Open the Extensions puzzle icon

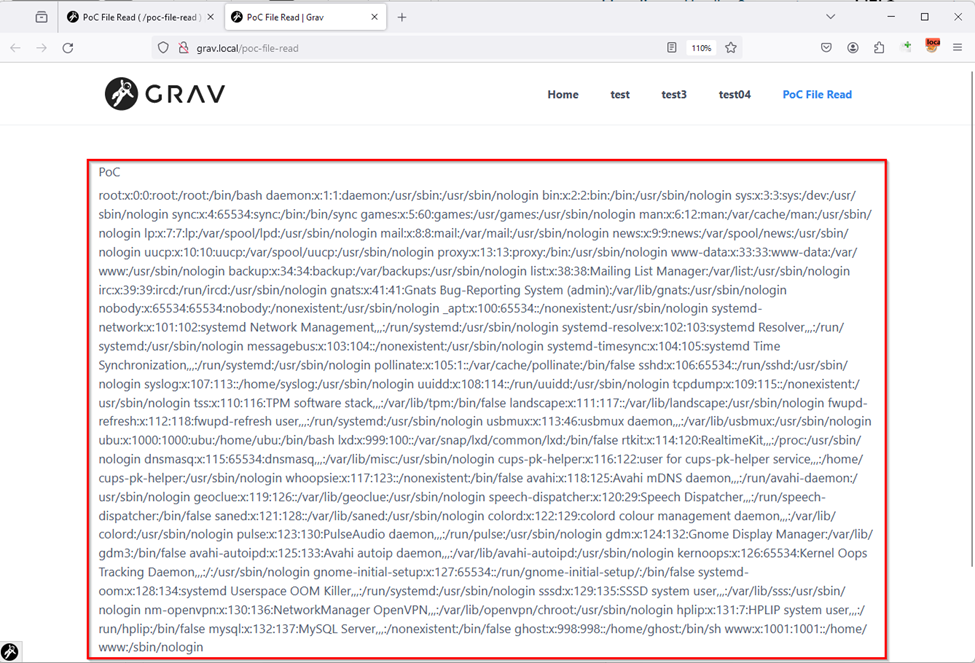pyautogui.click(x=879, y=47)
